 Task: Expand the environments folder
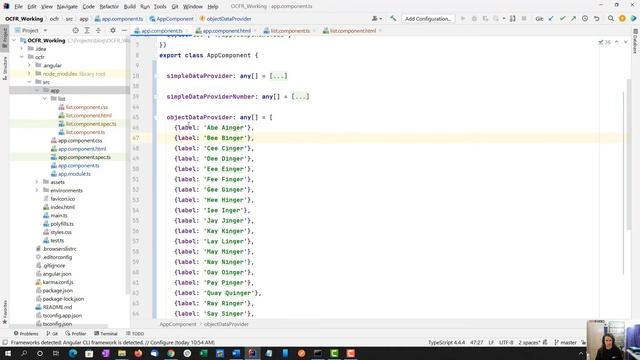pyautogui.click(x=37, y=190)
